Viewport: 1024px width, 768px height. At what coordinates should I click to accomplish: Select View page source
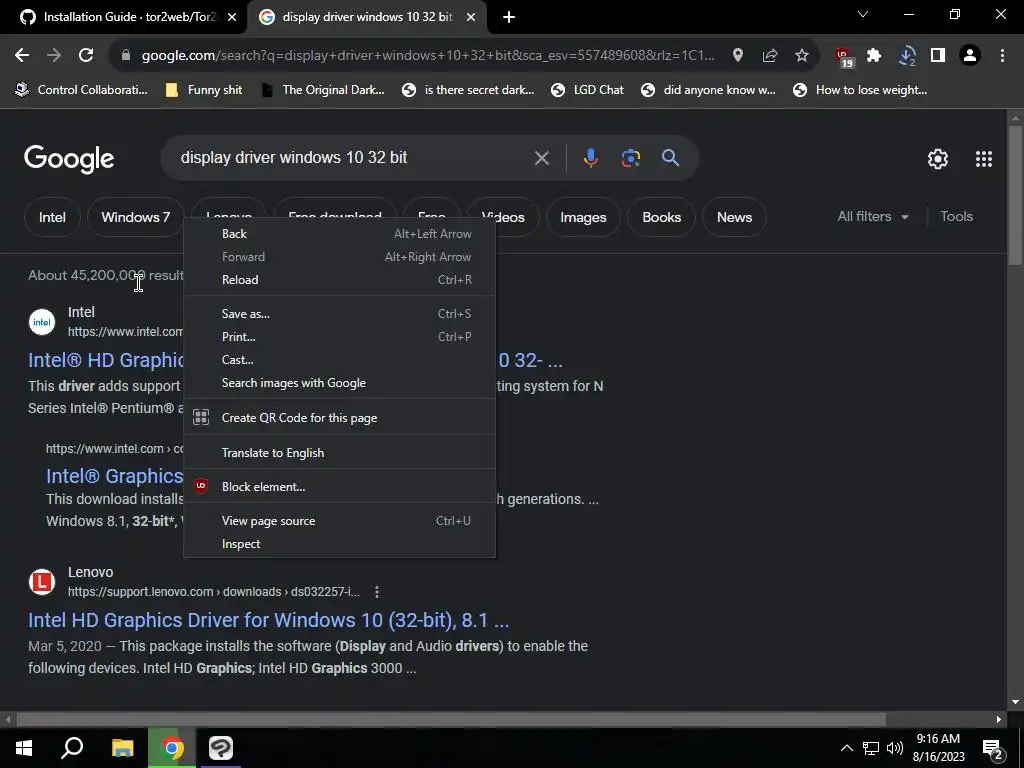[x=339, y=520]
